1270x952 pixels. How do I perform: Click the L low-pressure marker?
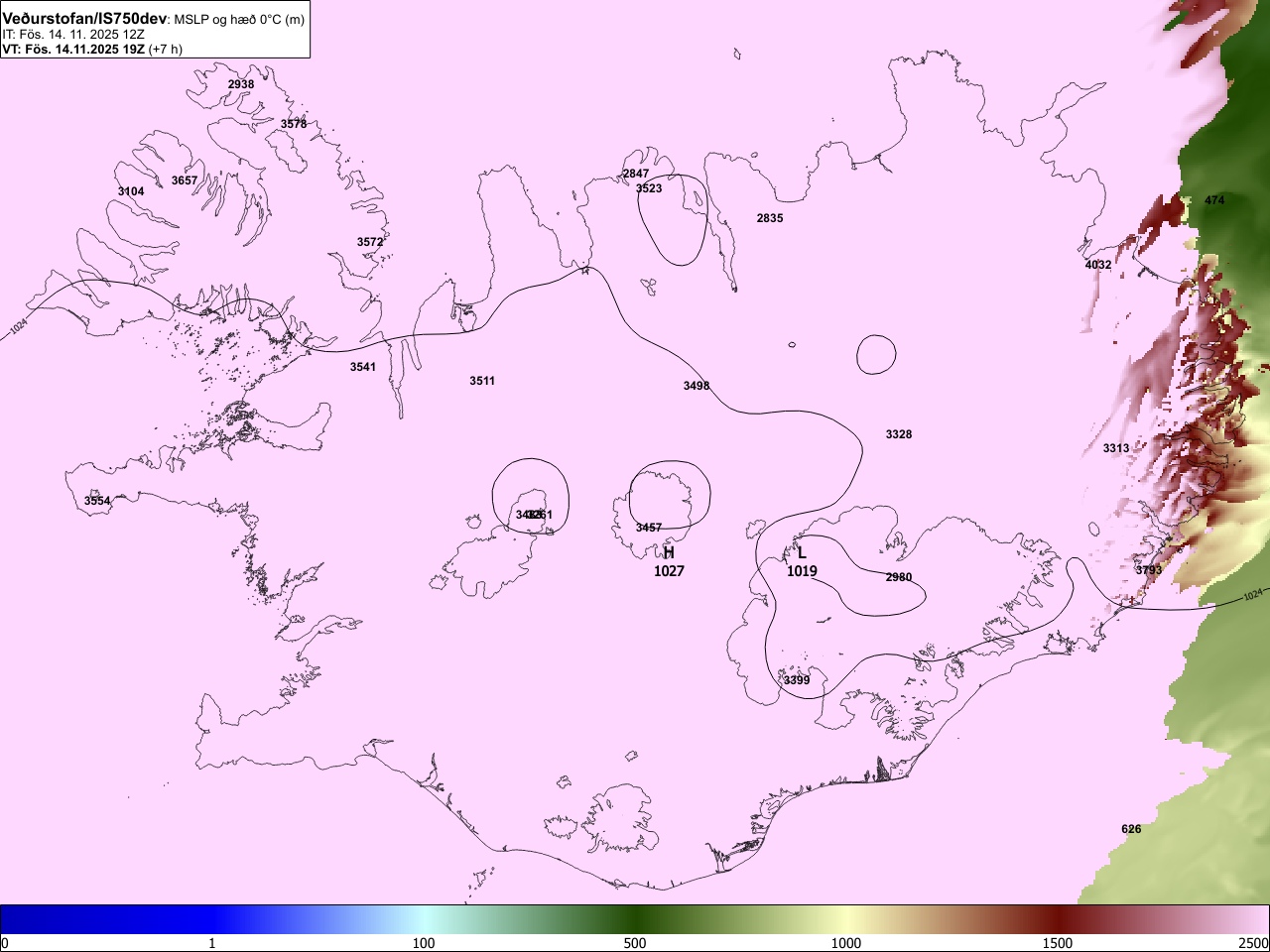tap(802, 553)
